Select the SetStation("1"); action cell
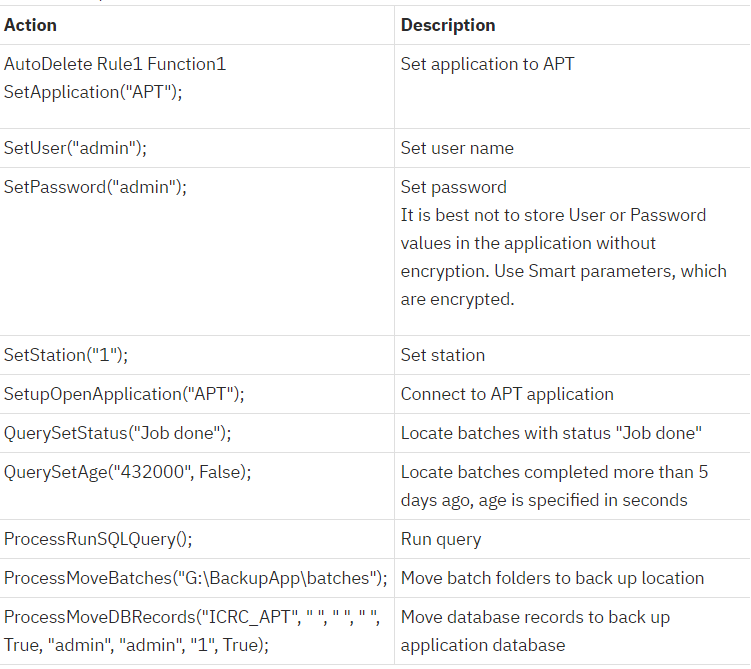751x669 pixels. coord(66,355)
